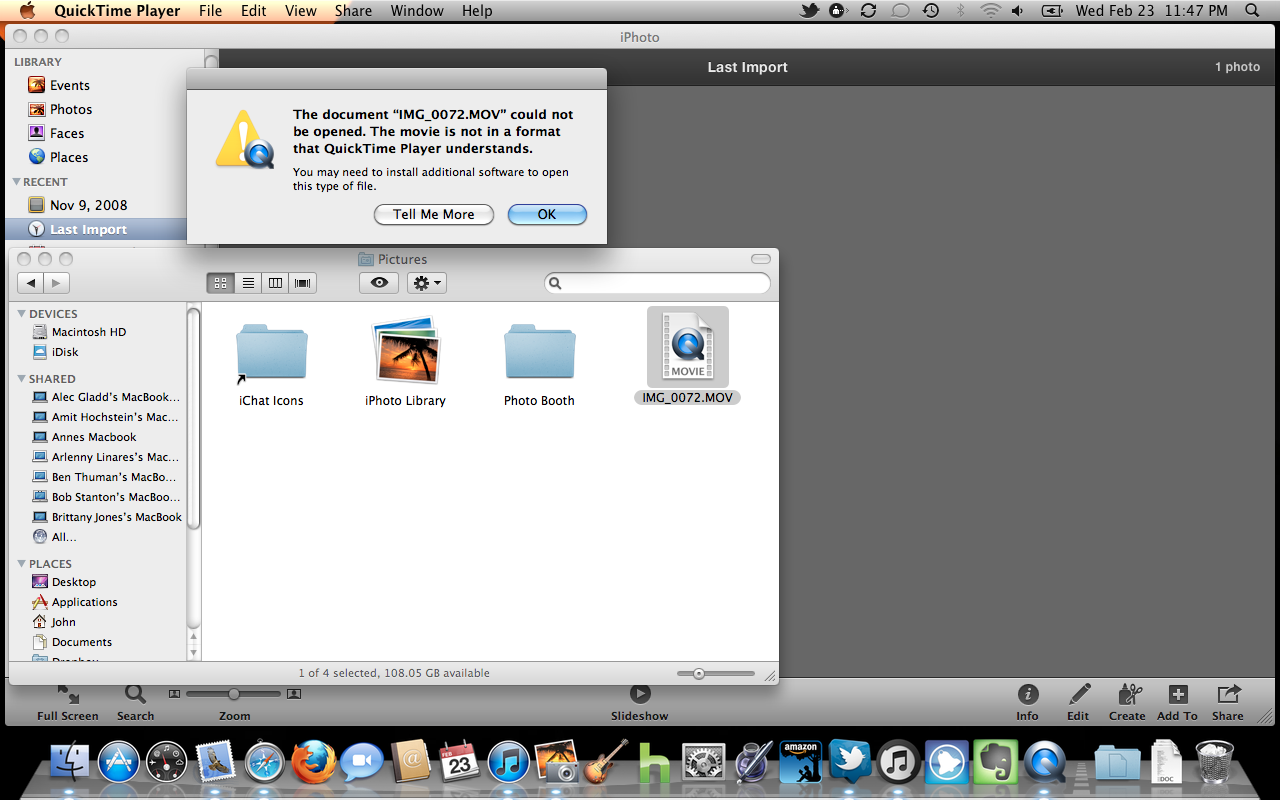Open iTunes from the Dock
Image resolution: width=1280 pixels, height=800 pixels.
[x=509, y=763]
